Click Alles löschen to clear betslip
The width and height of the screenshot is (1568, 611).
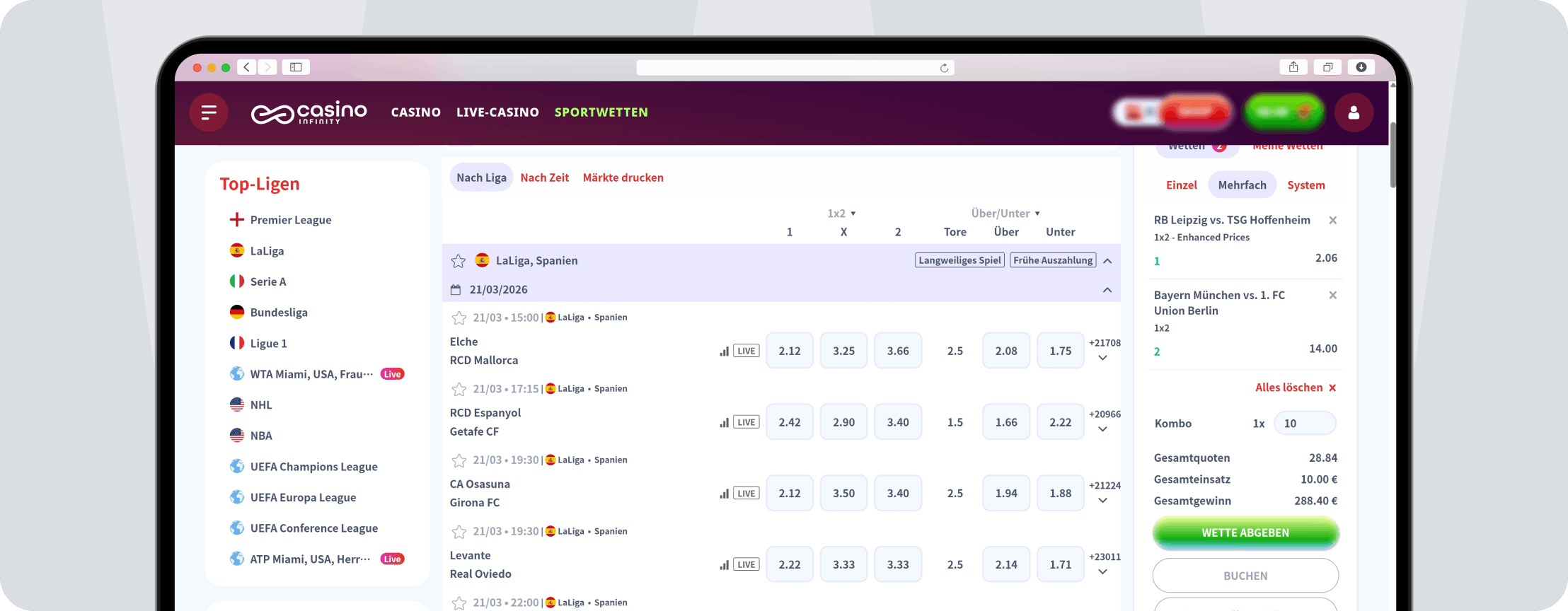pos(1296,388)
